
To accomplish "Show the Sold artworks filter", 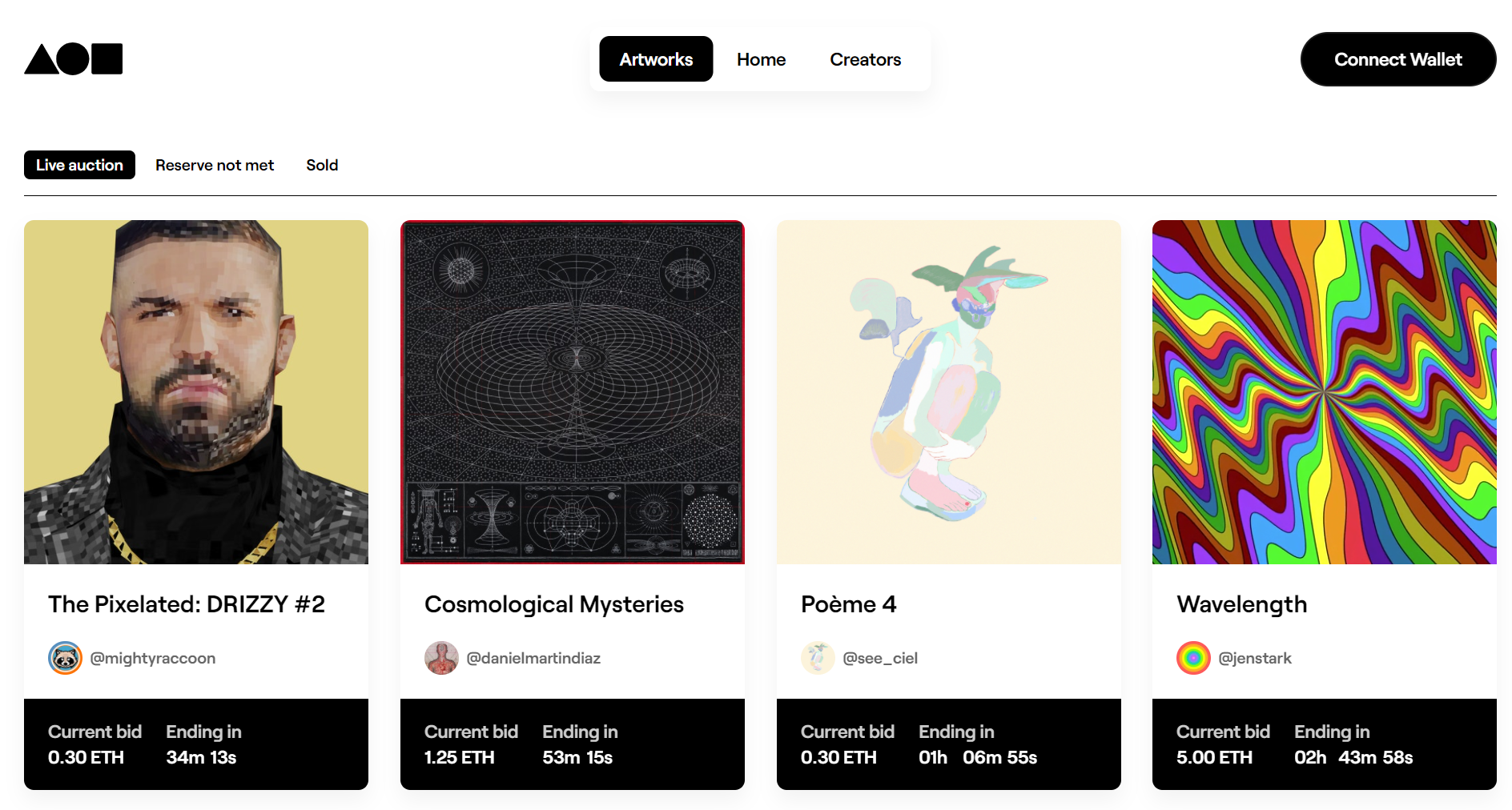I will coord(322,165).
